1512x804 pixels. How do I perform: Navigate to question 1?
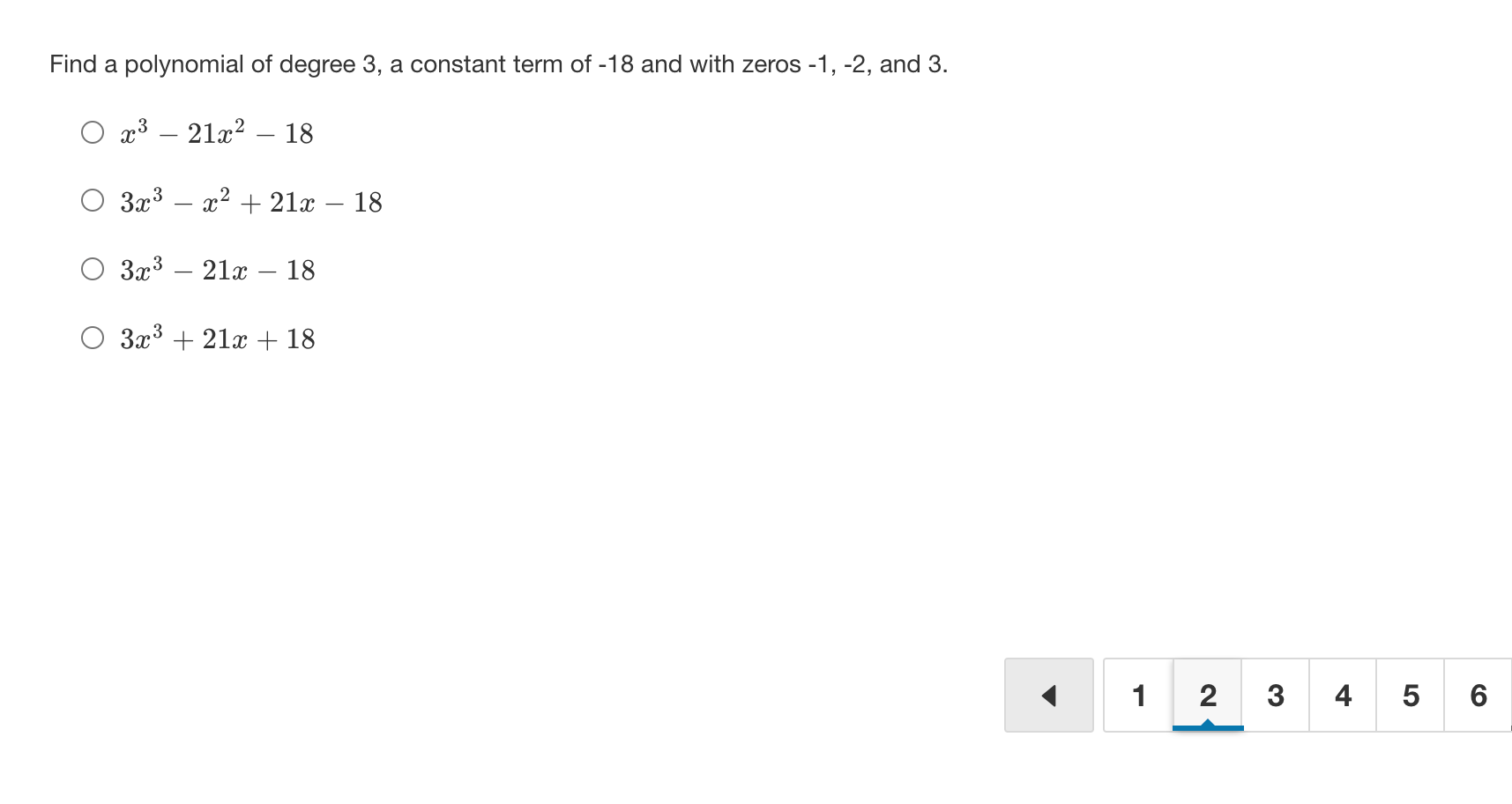1139,696
